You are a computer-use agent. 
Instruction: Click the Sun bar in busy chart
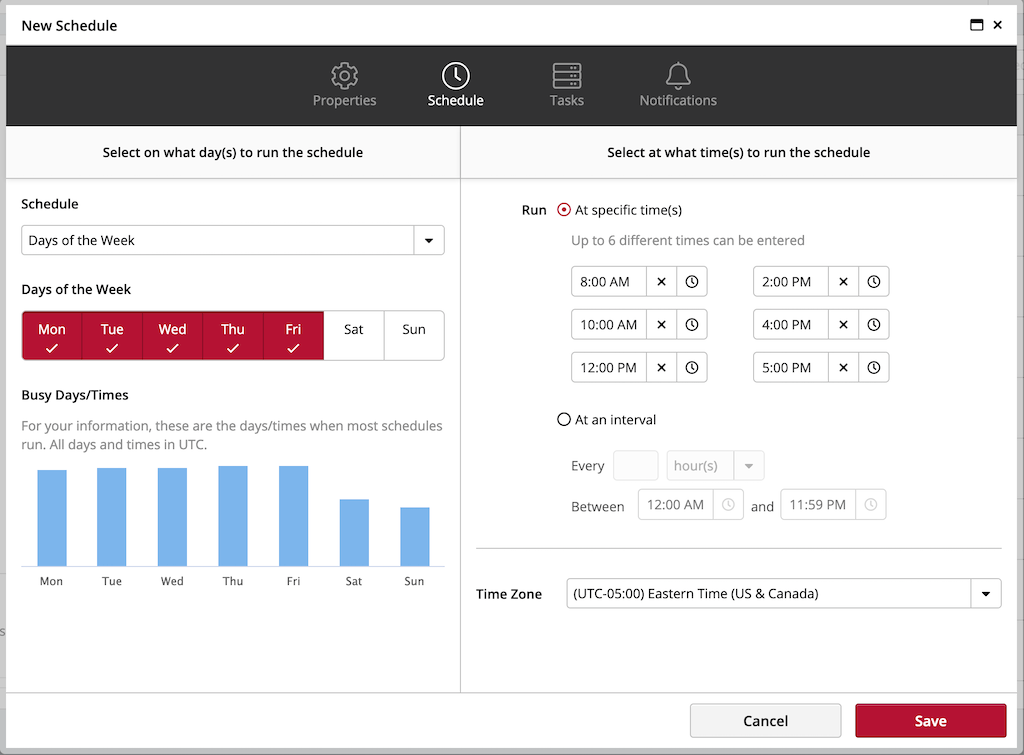(415, 537)
